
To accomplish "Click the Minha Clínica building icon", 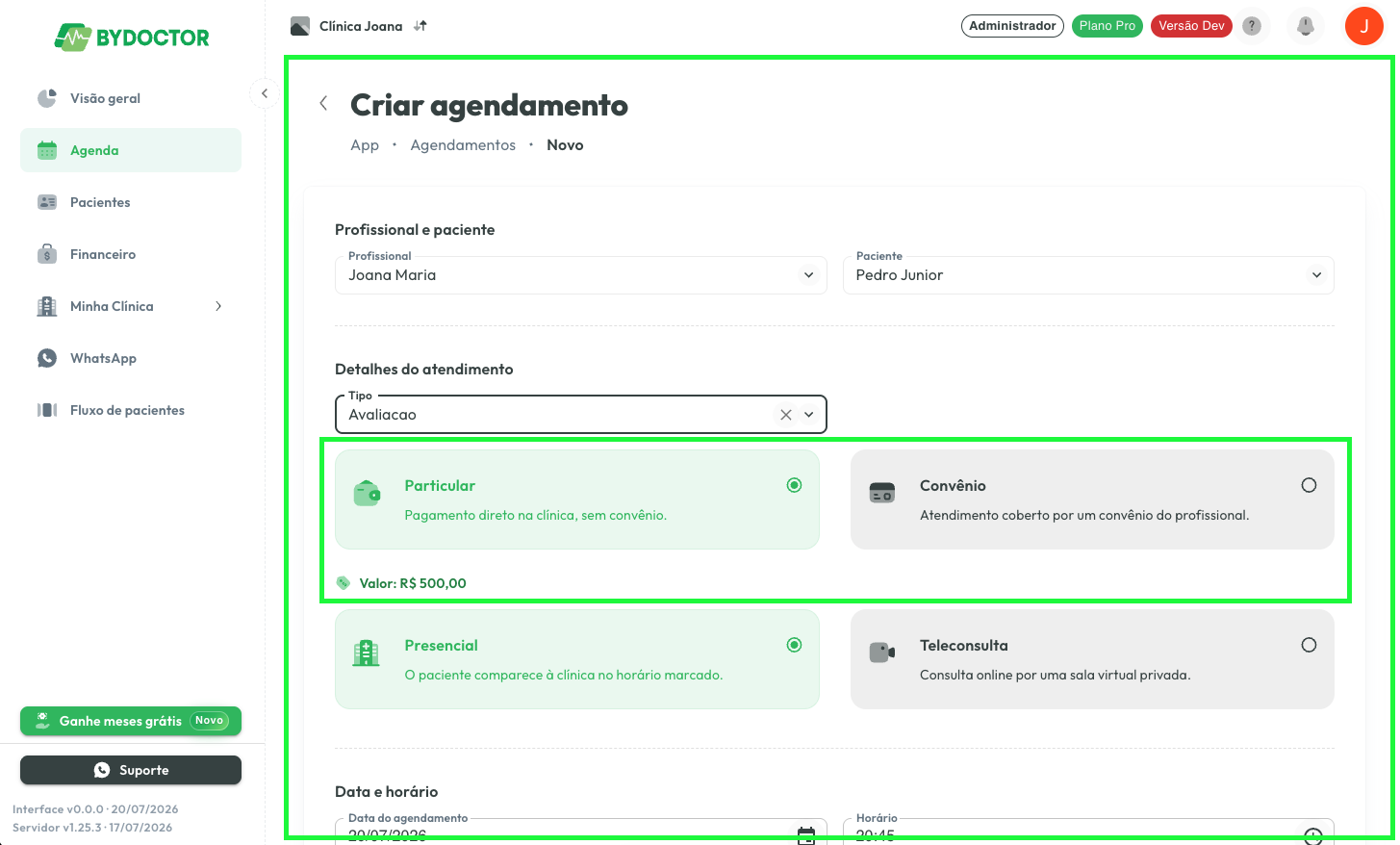I will (47, 306).
